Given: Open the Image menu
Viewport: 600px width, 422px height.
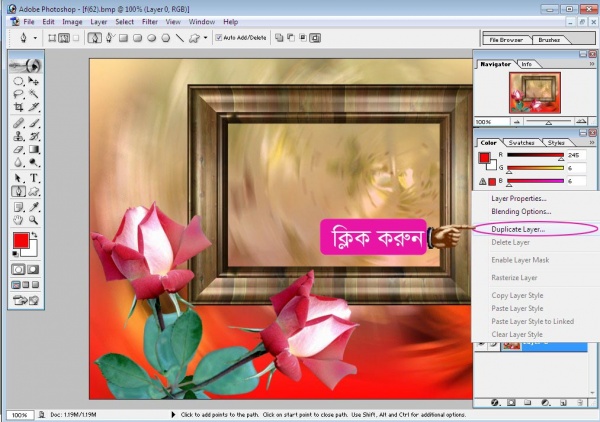Looking at the screenshot, I should coord(72,22).
